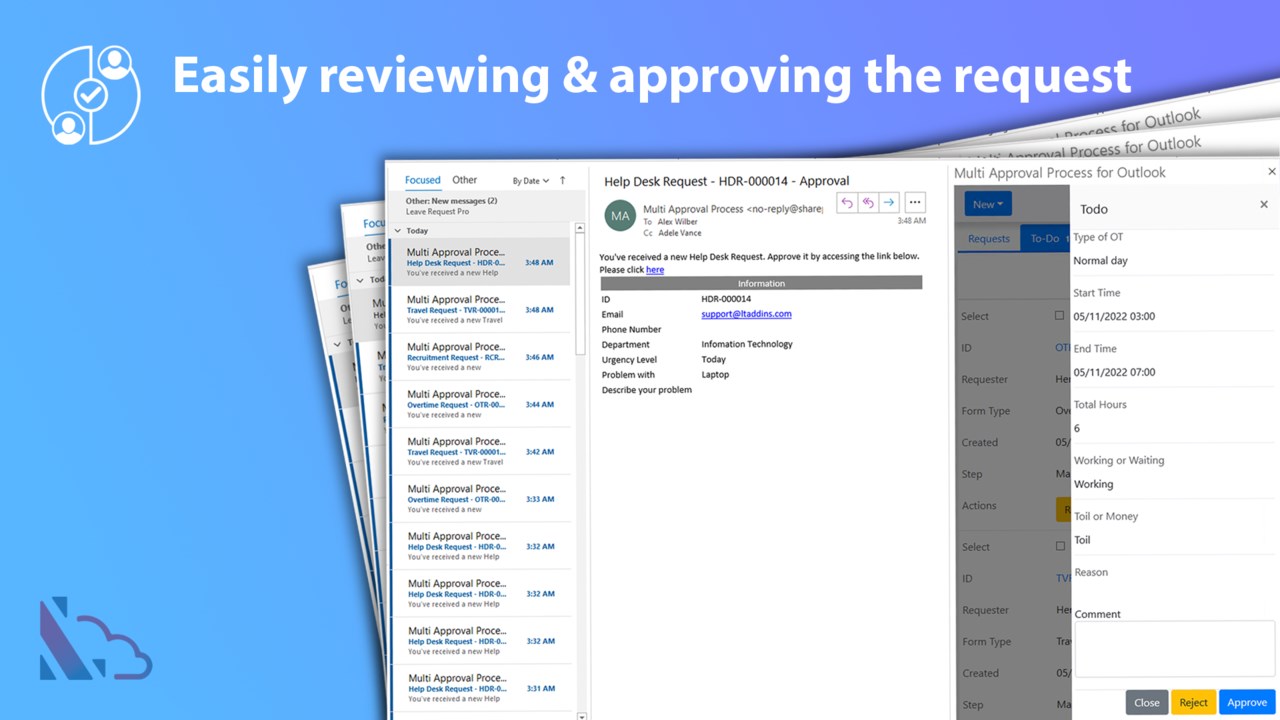Click message list scrollbar up arrow
Screen dimensions: 1280x720
click(x=580, y=229)
